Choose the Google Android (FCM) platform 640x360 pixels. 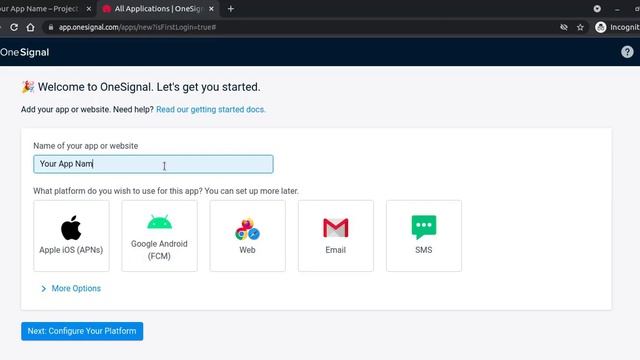pyautogui.click(x=159, y=236)
